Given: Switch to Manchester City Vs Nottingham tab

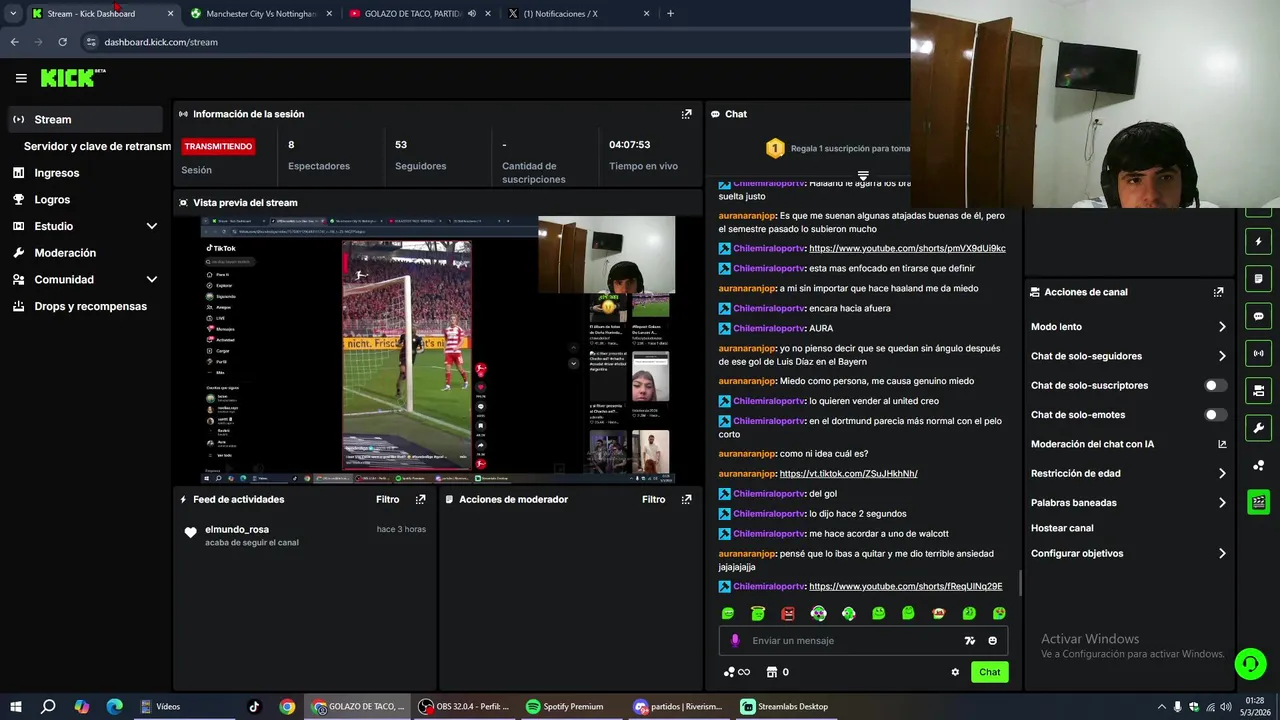Looking at the screenshot, I should [x=260, y=14].
